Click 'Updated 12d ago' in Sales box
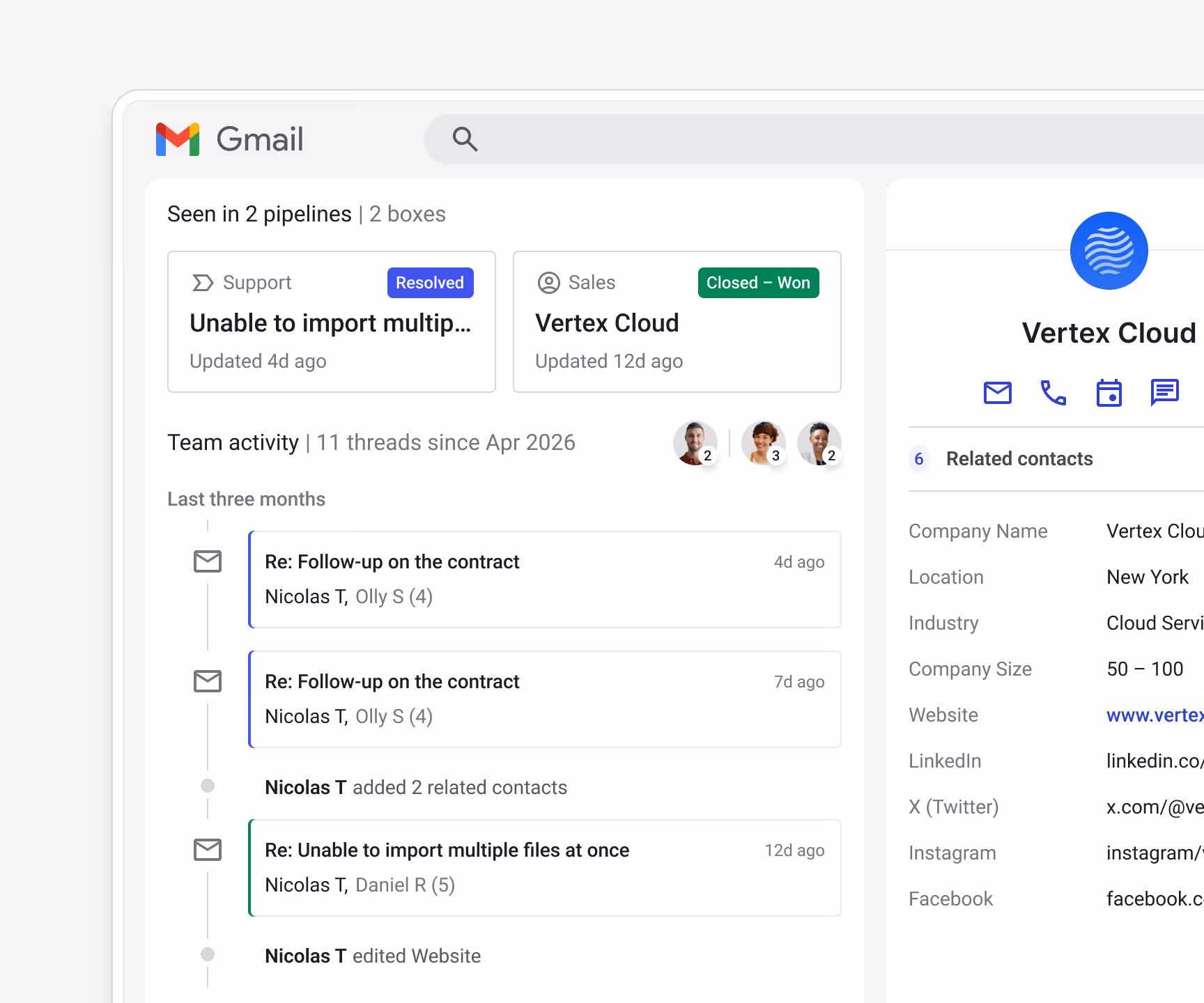1204x1003 pixels. [x=609, y=361]
